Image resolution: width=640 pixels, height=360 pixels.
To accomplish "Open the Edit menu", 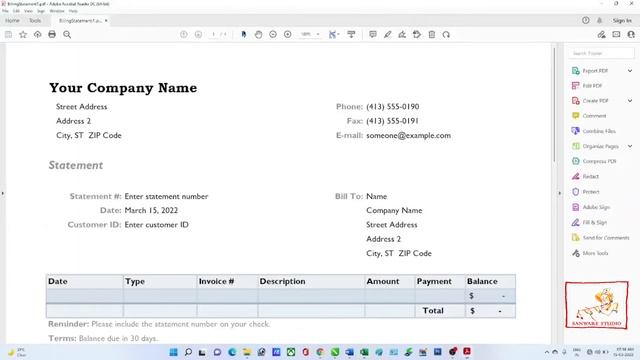I will 16,11.
